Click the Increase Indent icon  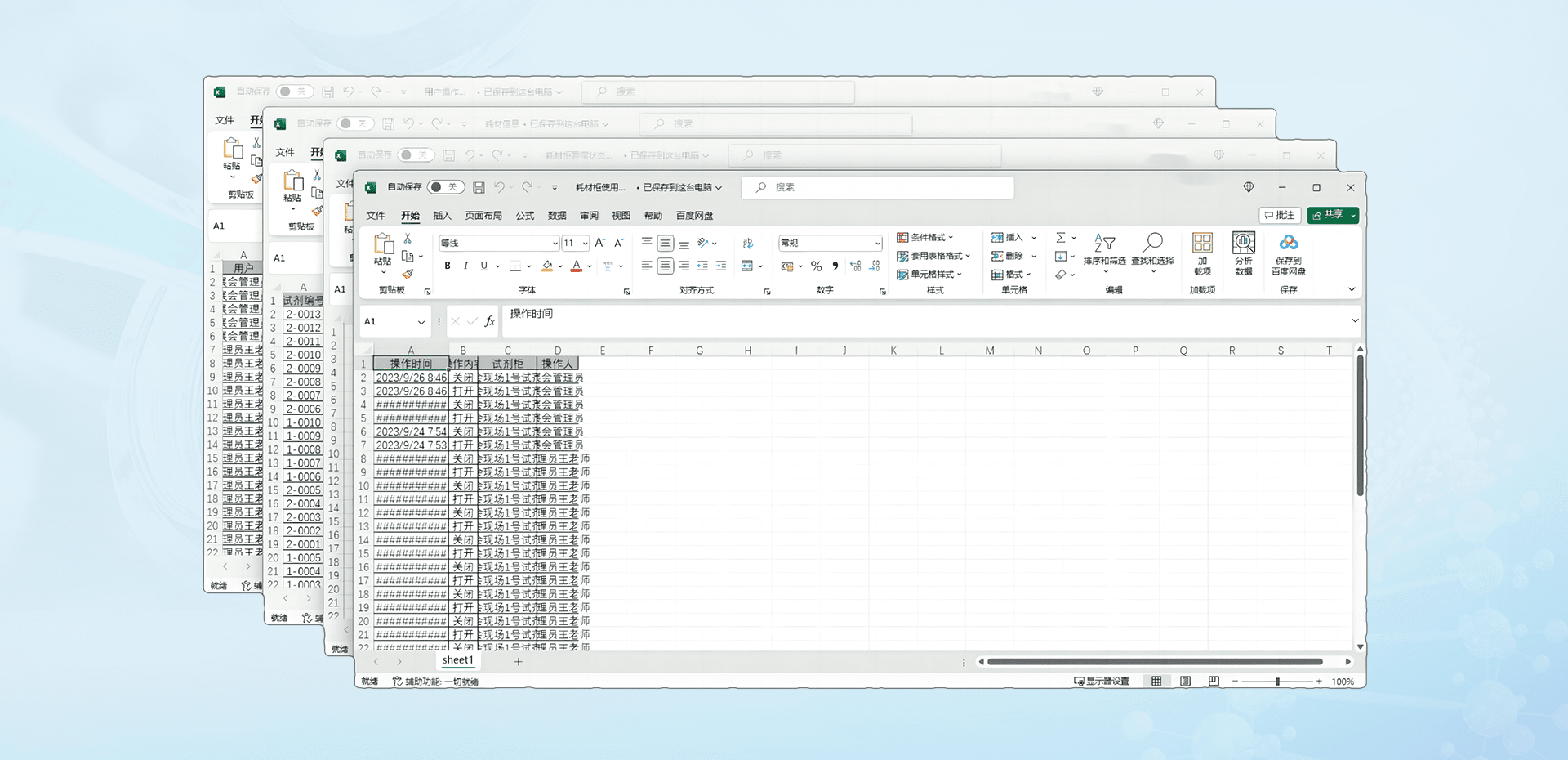[x=721, y=266]
